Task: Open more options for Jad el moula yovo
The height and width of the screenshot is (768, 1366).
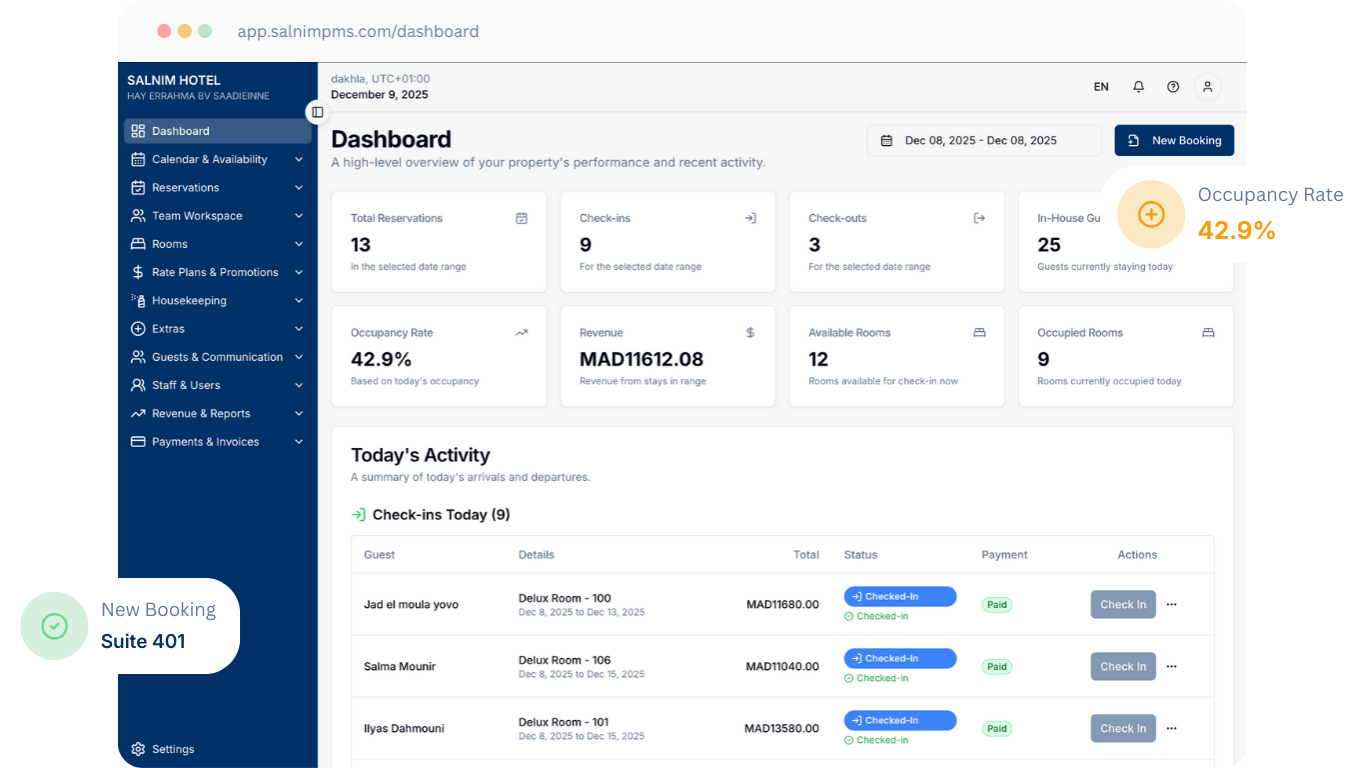Action: point(1171,604)
